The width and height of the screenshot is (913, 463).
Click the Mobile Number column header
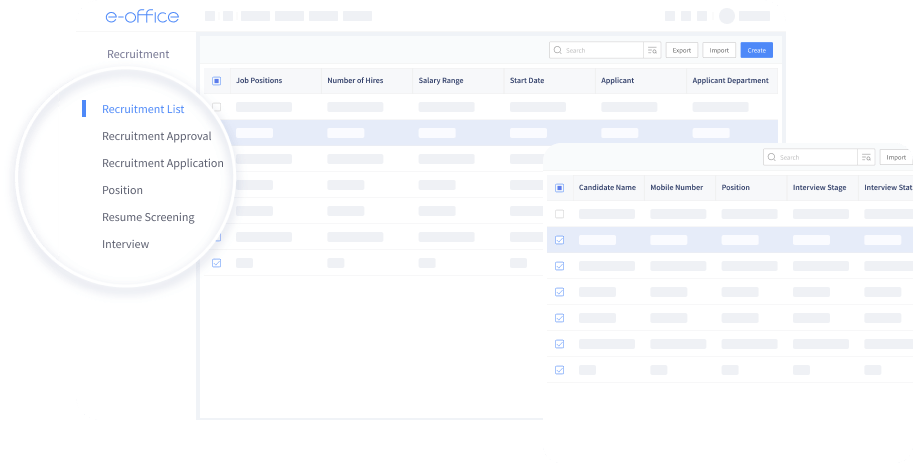pyautogui.click(x=677, y=188)
